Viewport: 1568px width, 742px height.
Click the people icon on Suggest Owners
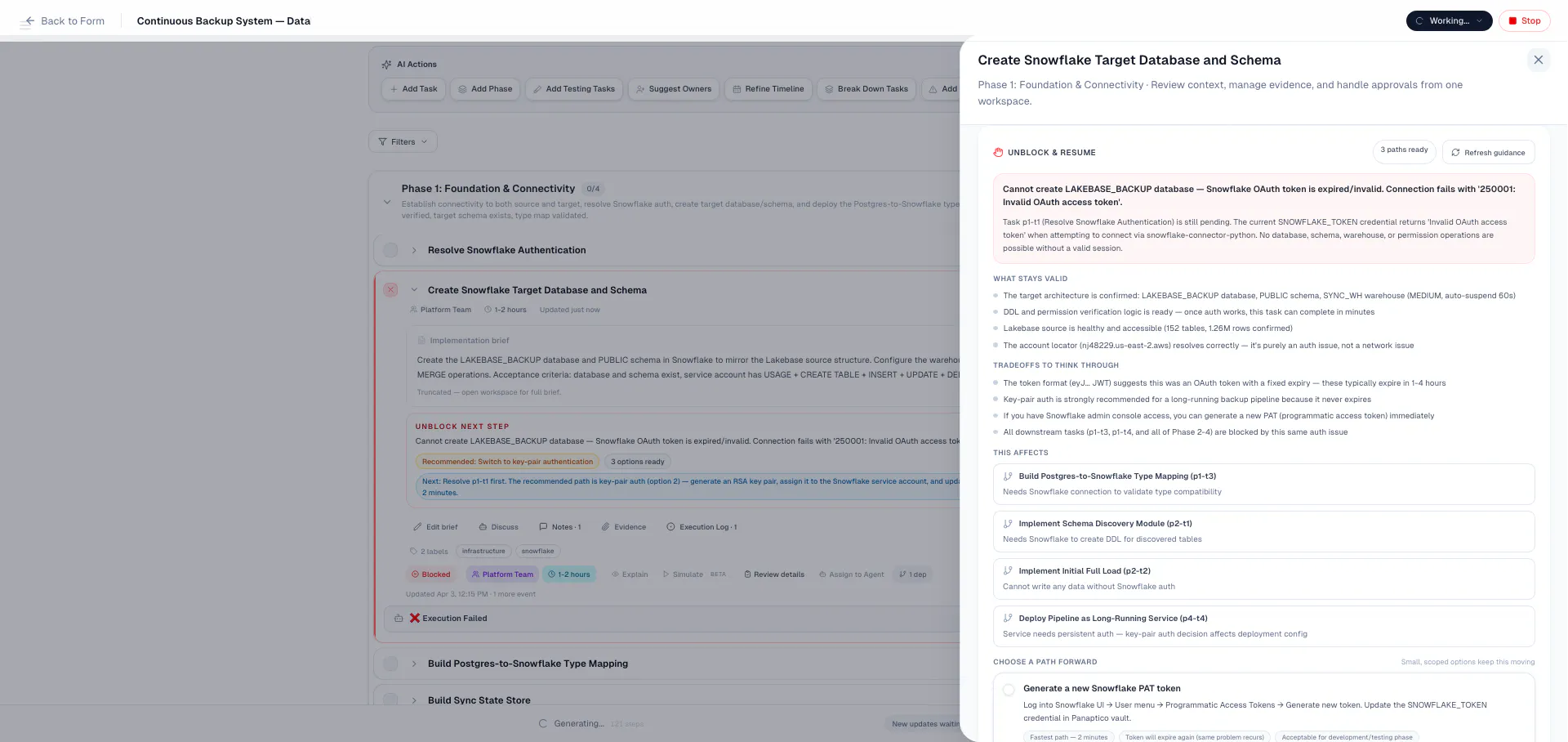click(x=640, y=89)
